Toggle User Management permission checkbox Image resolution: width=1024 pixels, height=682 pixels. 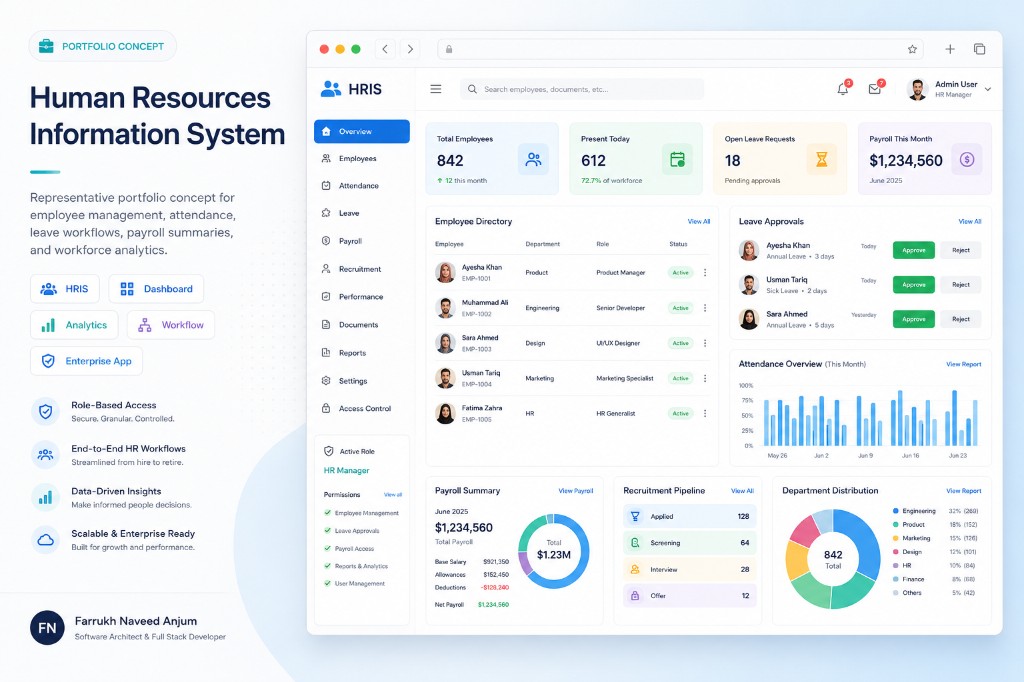tap(328, 583)
